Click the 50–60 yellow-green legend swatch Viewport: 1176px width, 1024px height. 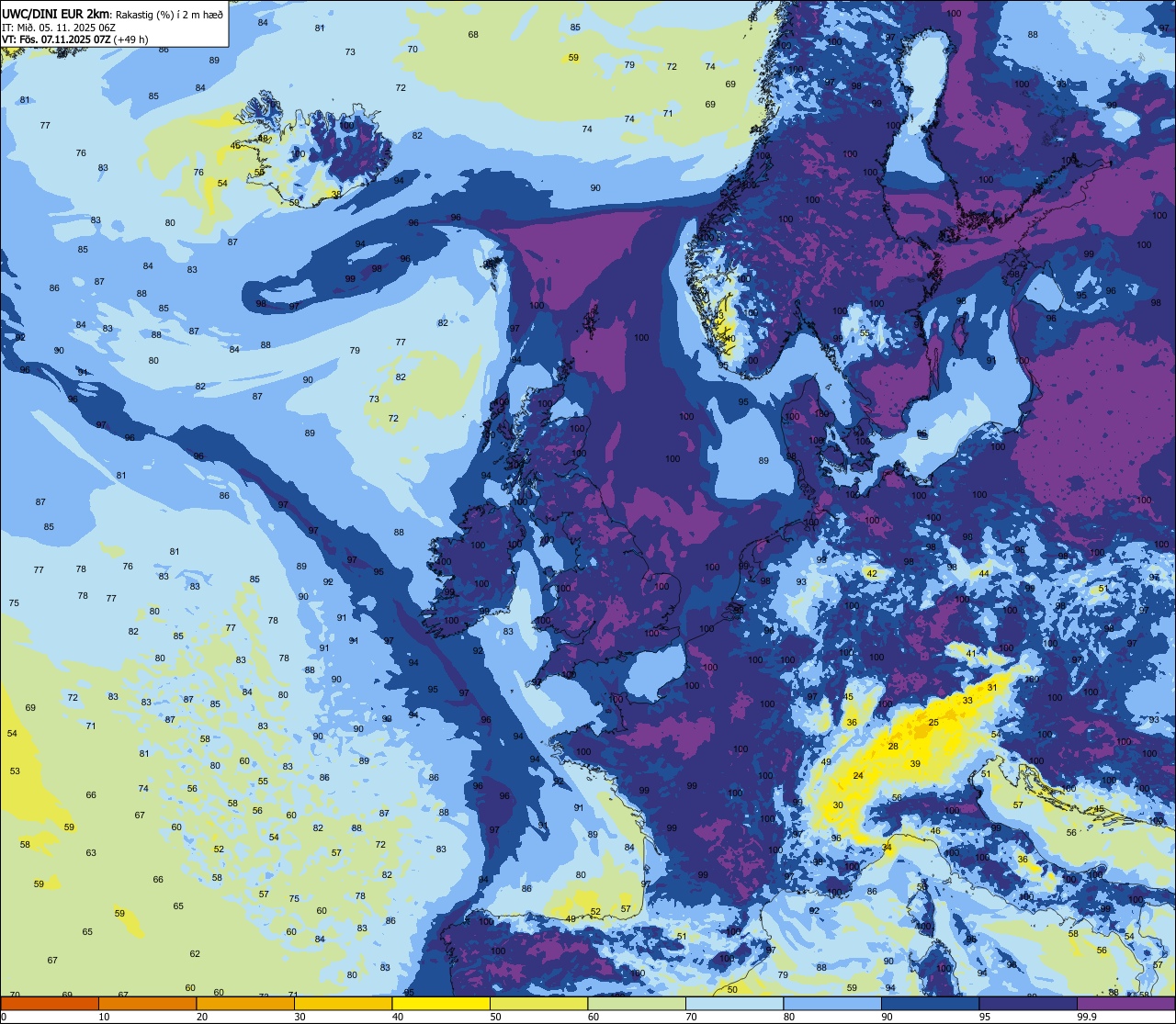538,1003
